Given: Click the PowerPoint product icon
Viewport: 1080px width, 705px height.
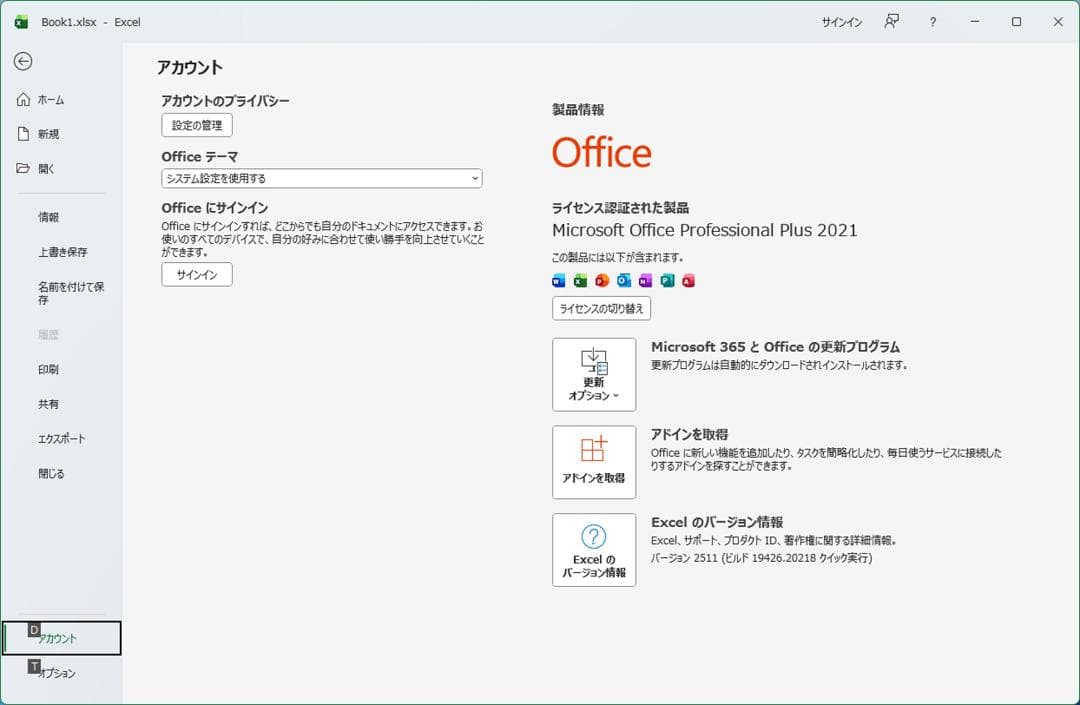Looking at the screenshot, I should 601,281.
